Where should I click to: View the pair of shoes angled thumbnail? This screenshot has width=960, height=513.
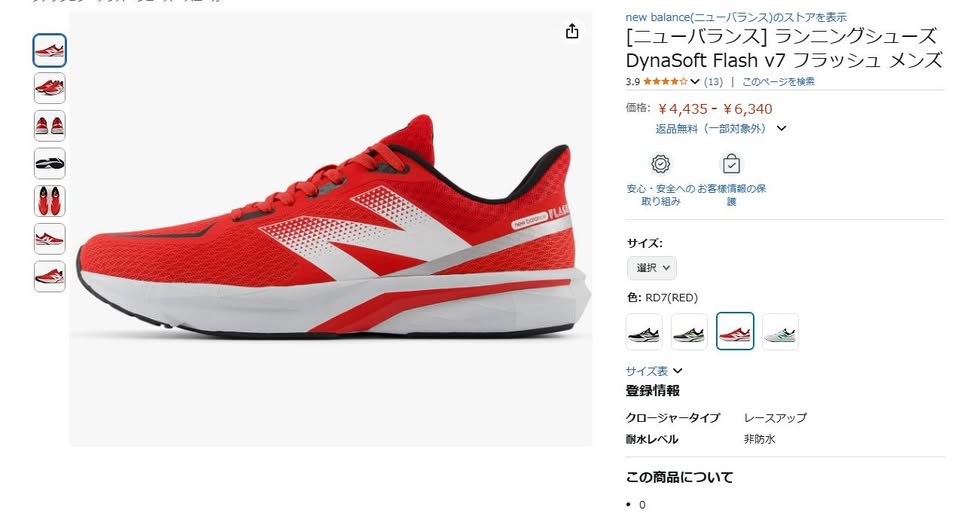pyautogui.click(x=50, y=88)
